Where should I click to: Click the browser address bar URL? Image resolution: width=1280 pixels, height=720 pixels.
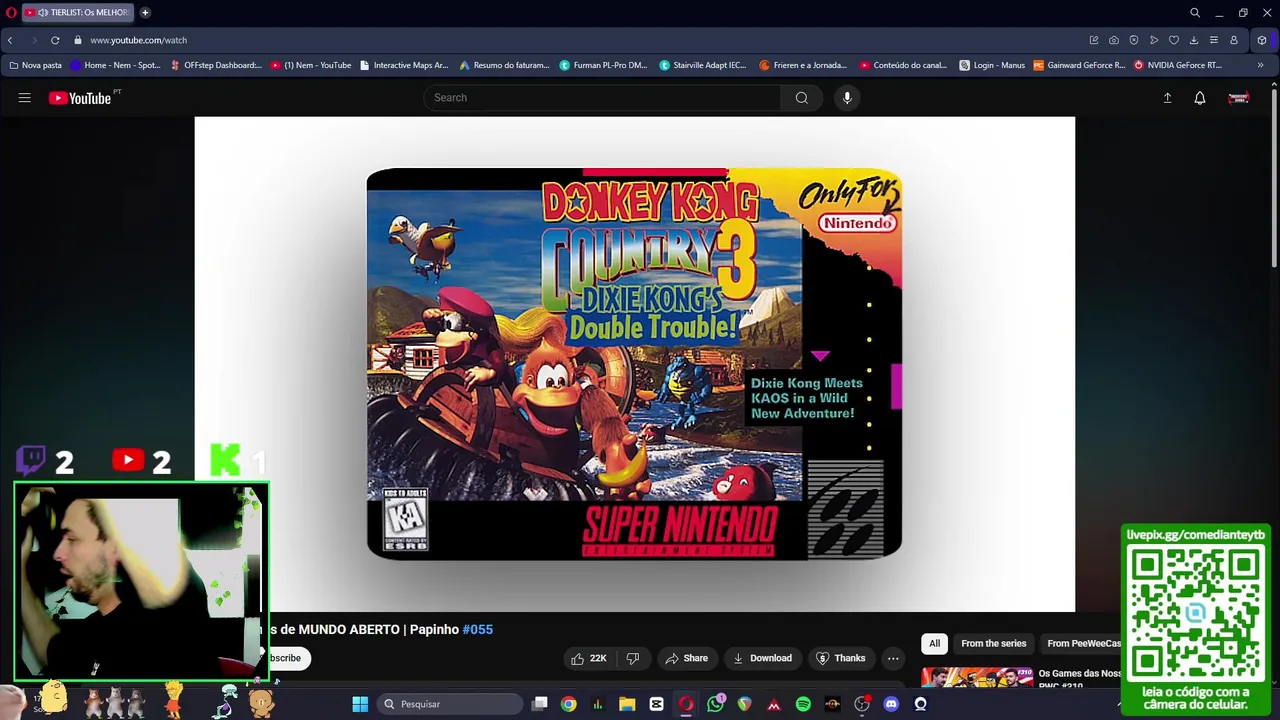point(138,40)
